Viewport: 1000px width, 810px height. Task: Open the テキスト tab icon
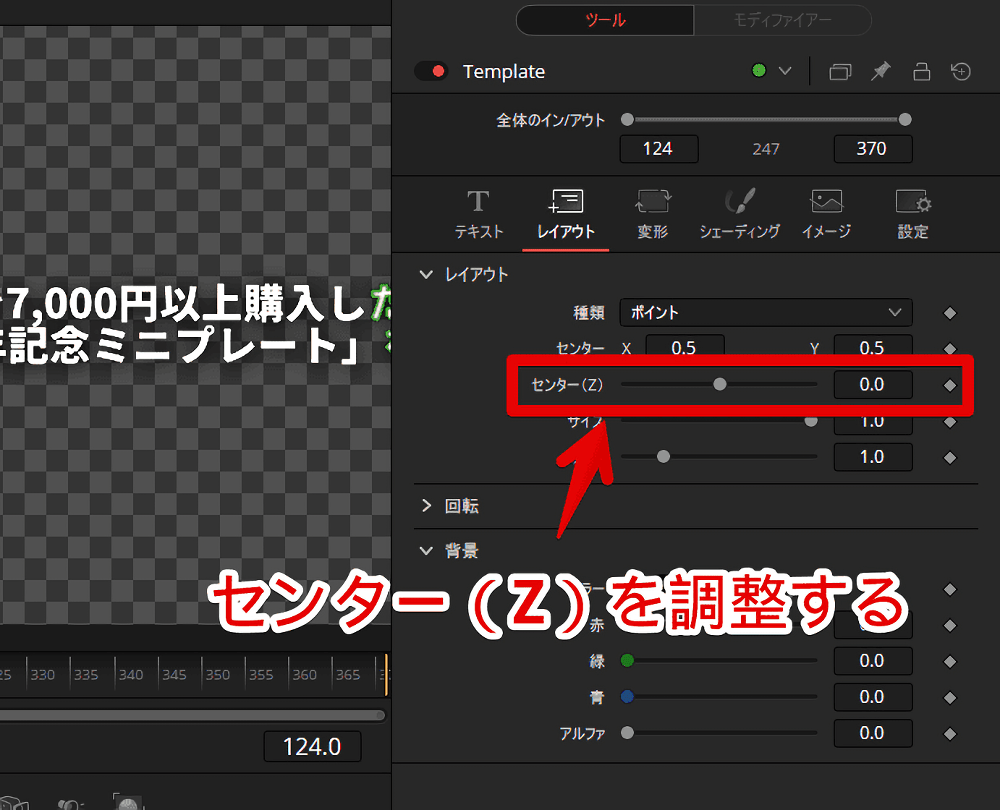[478, 203]
